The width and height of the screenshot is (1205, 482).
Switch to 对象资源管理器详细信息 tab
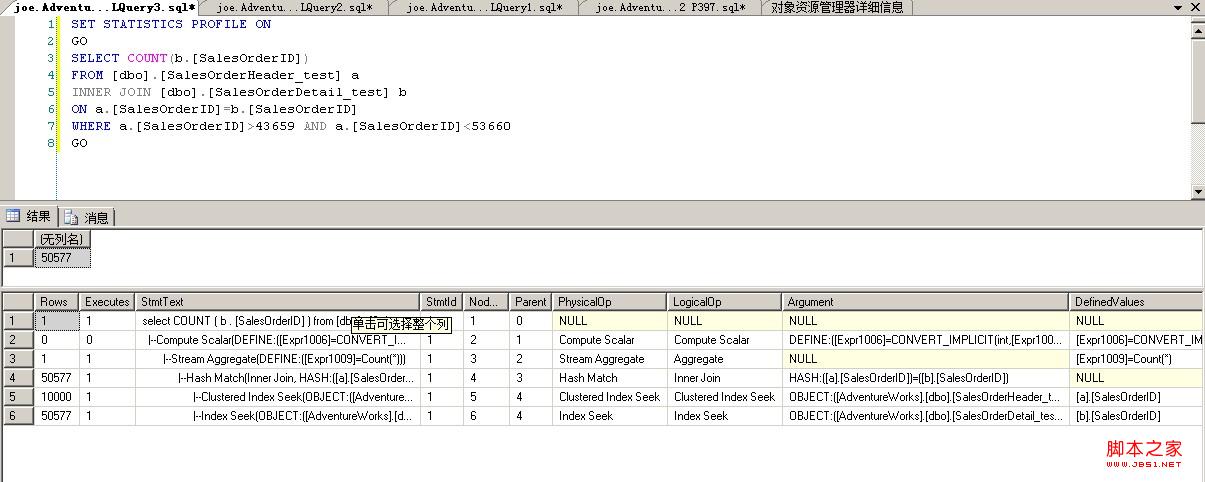[x=837, y=7]
